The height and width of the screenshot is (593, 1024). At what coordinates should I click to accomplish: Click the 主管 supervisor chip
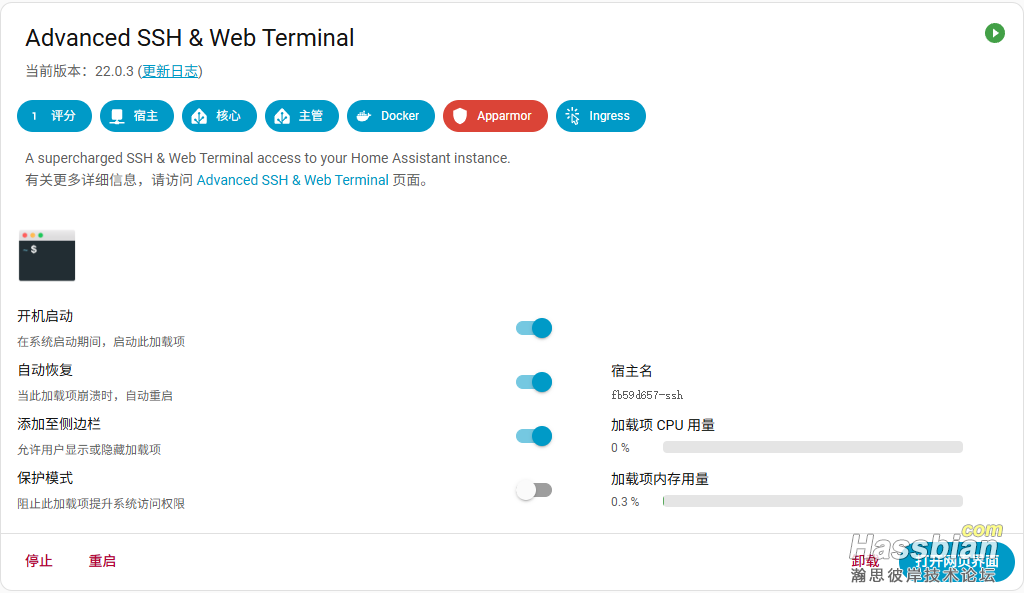pos(301,116)
